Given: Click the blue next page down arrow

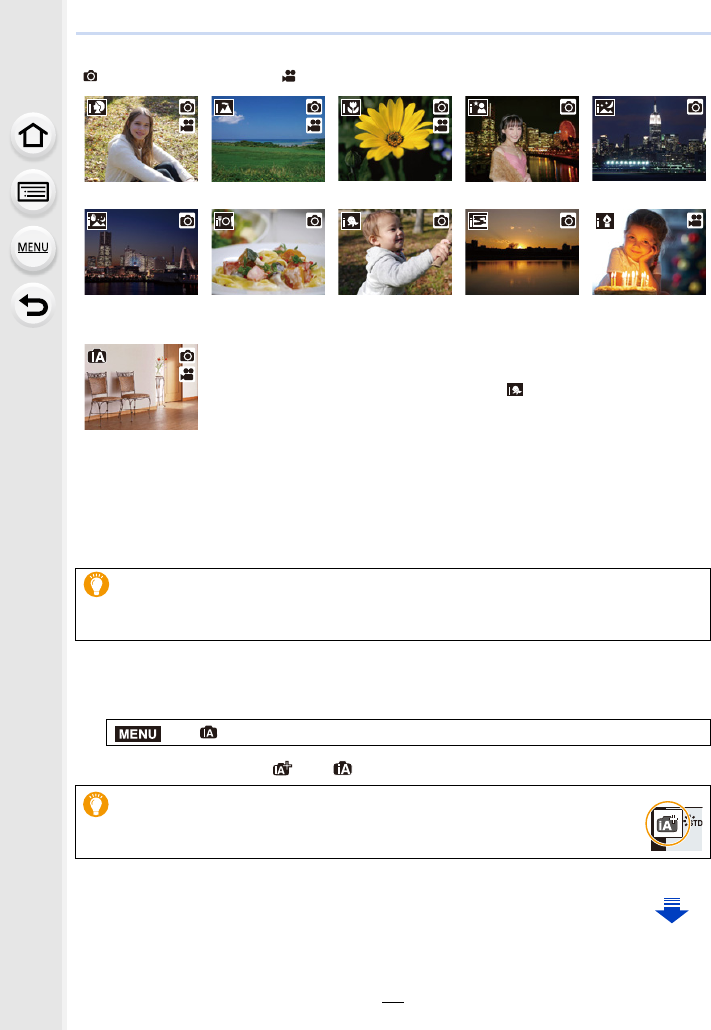Looking at the screenshot, I should 672,910.
